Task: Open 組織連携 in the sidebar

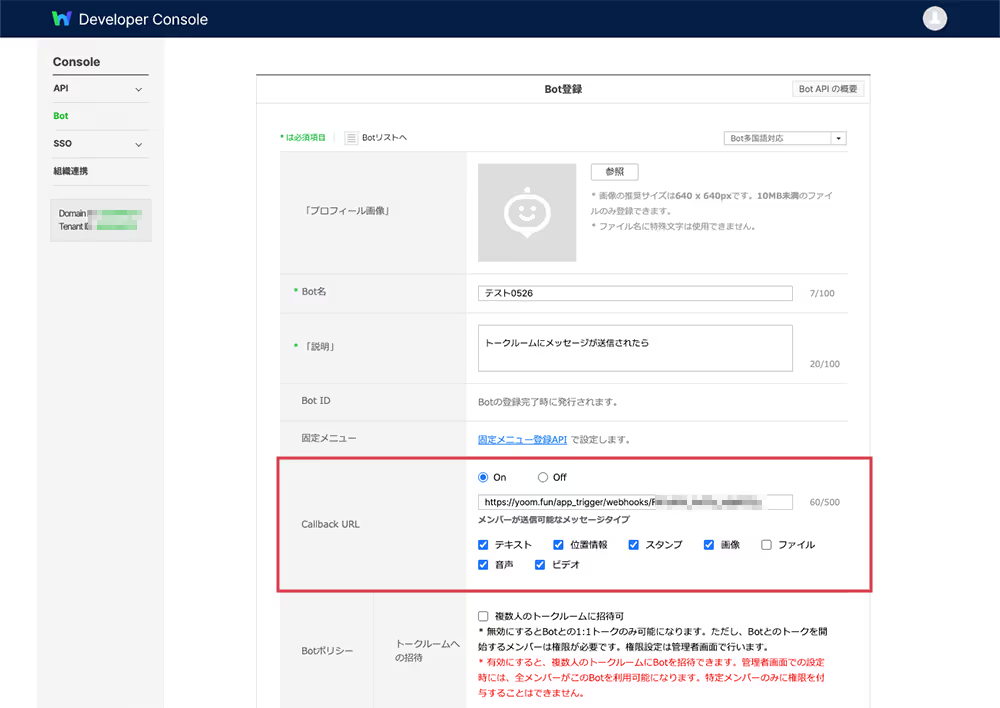Action: pos(70,171)
